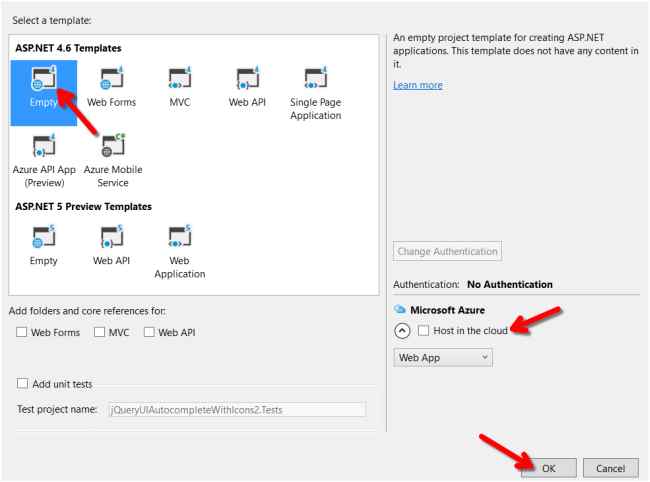
Task: Click the Single Page Application label
Action: click(315, 109)
